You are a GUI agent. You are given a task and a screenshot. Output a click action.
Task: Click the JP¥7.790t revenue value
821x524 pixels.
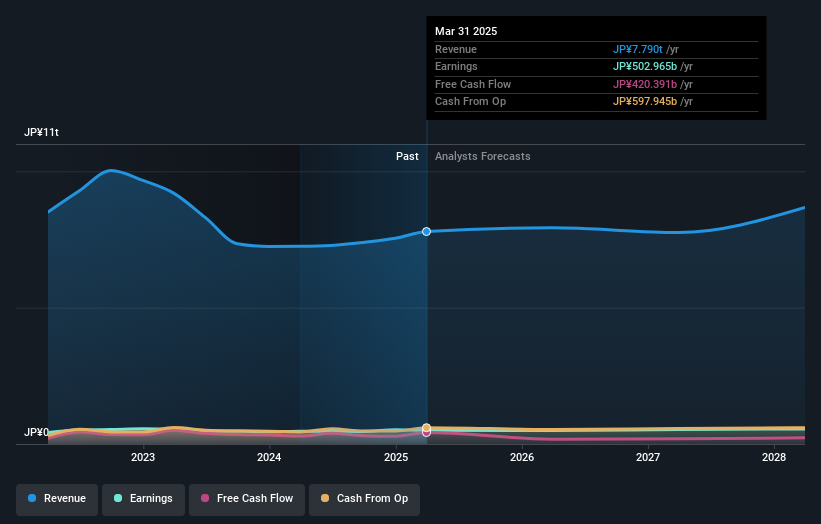[x=638, y=49]
